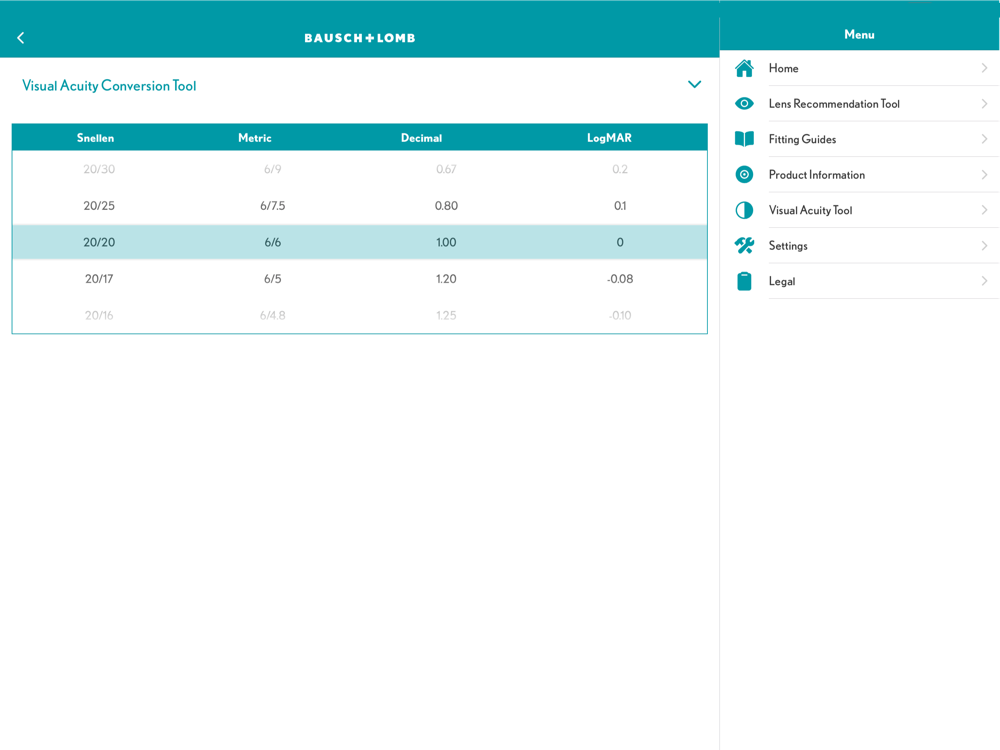Click the 6/4.8 Metric value
This screenshot has height=750, width=1000.
(x=272, y=315)
